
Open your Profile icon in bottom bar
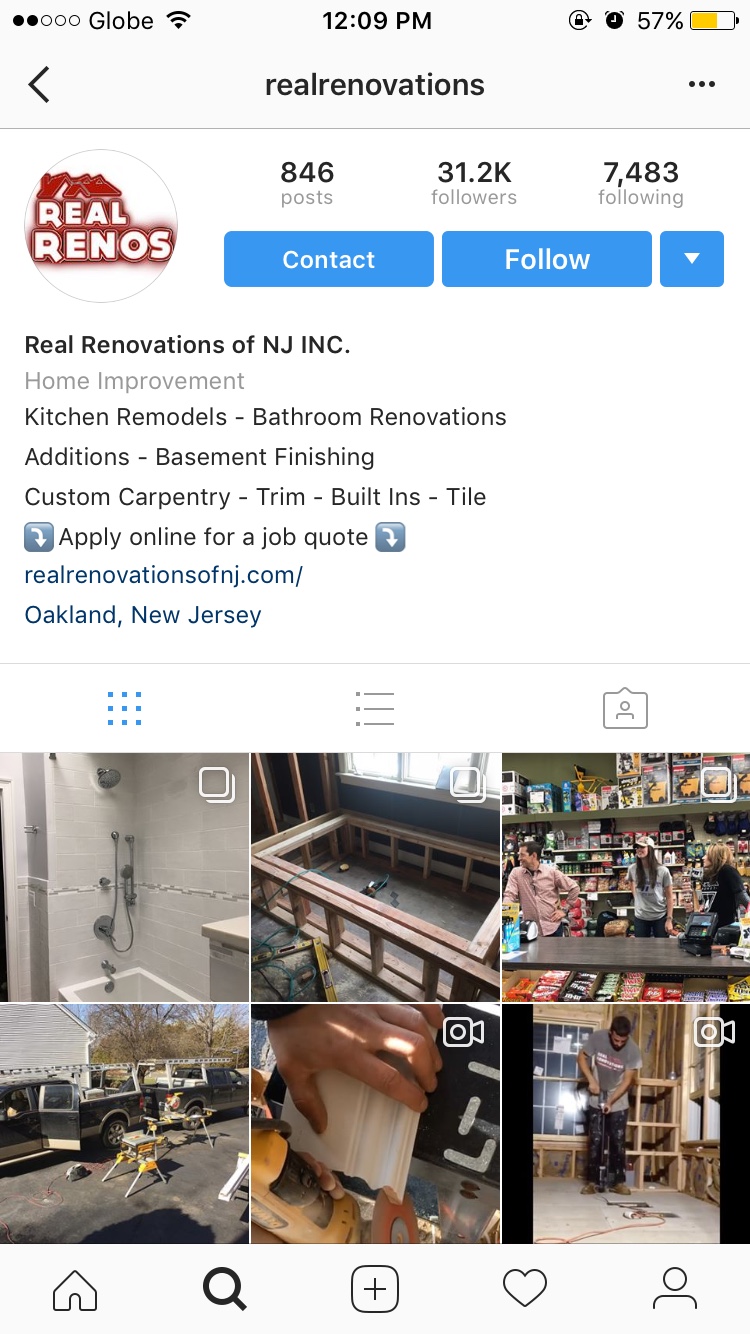point(675,1288)
